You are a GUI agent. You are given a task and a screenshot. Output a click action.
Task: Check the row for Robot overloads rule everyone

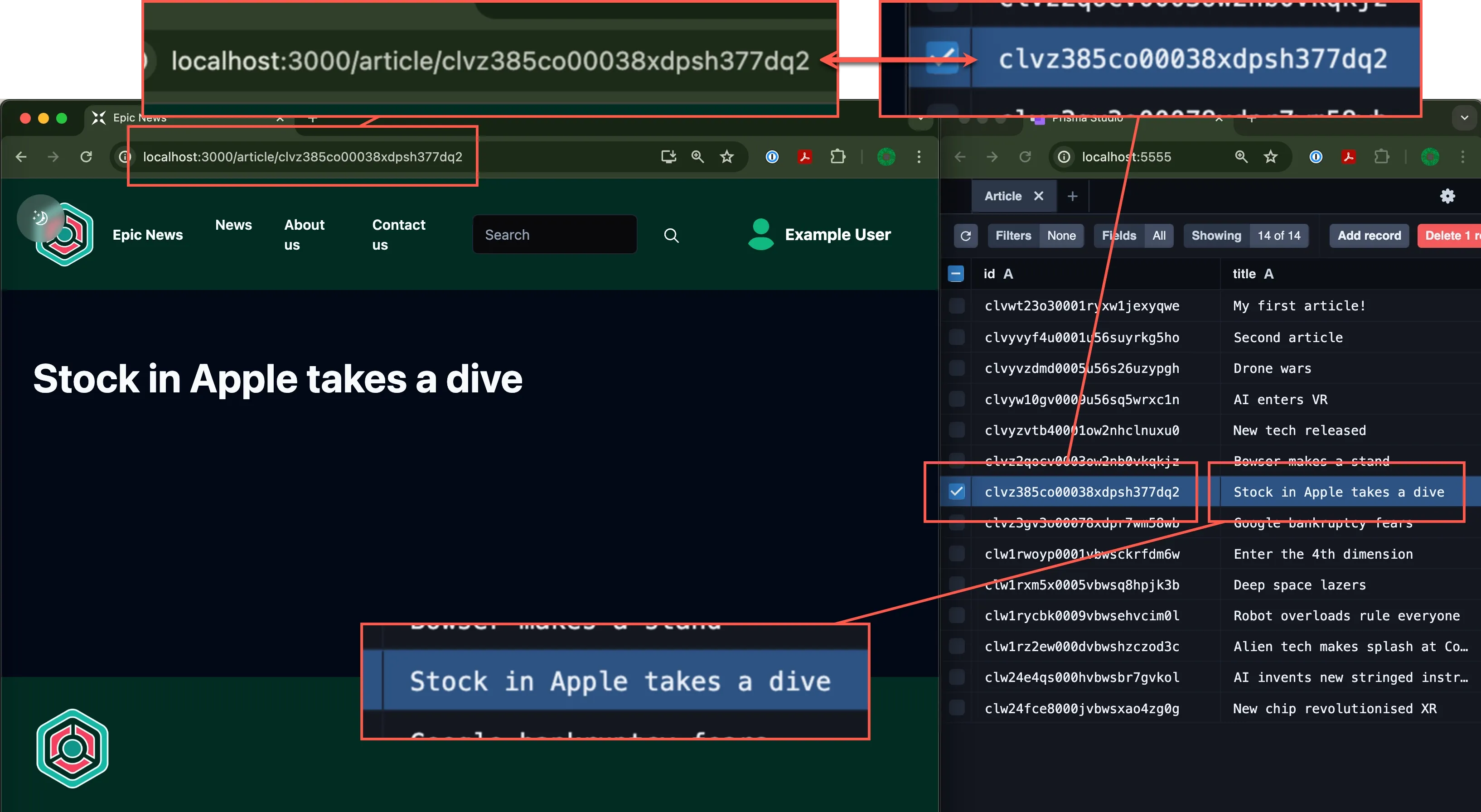coord(957,615)
